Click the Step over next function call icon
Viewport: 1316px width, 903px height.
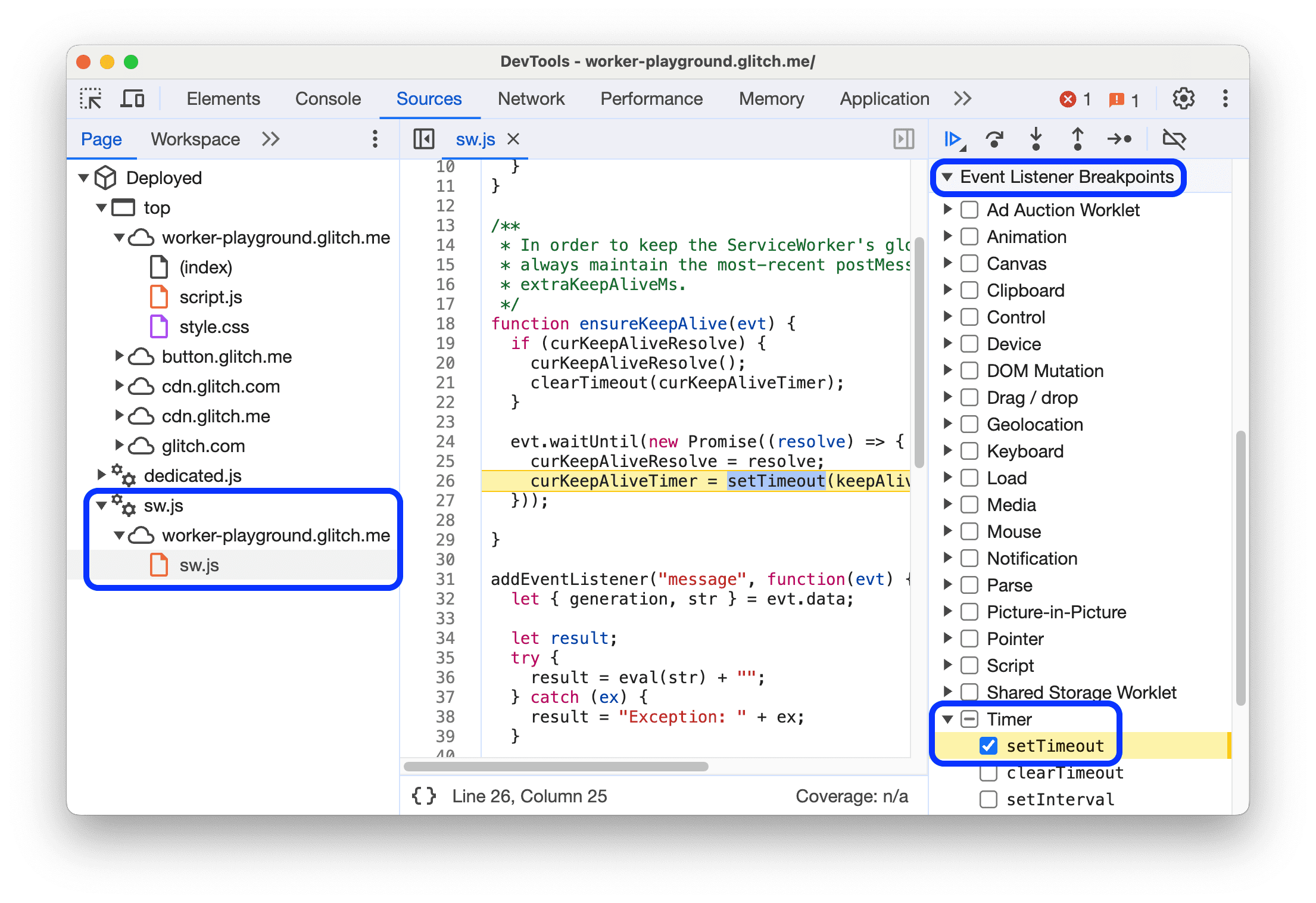(992, 141)
